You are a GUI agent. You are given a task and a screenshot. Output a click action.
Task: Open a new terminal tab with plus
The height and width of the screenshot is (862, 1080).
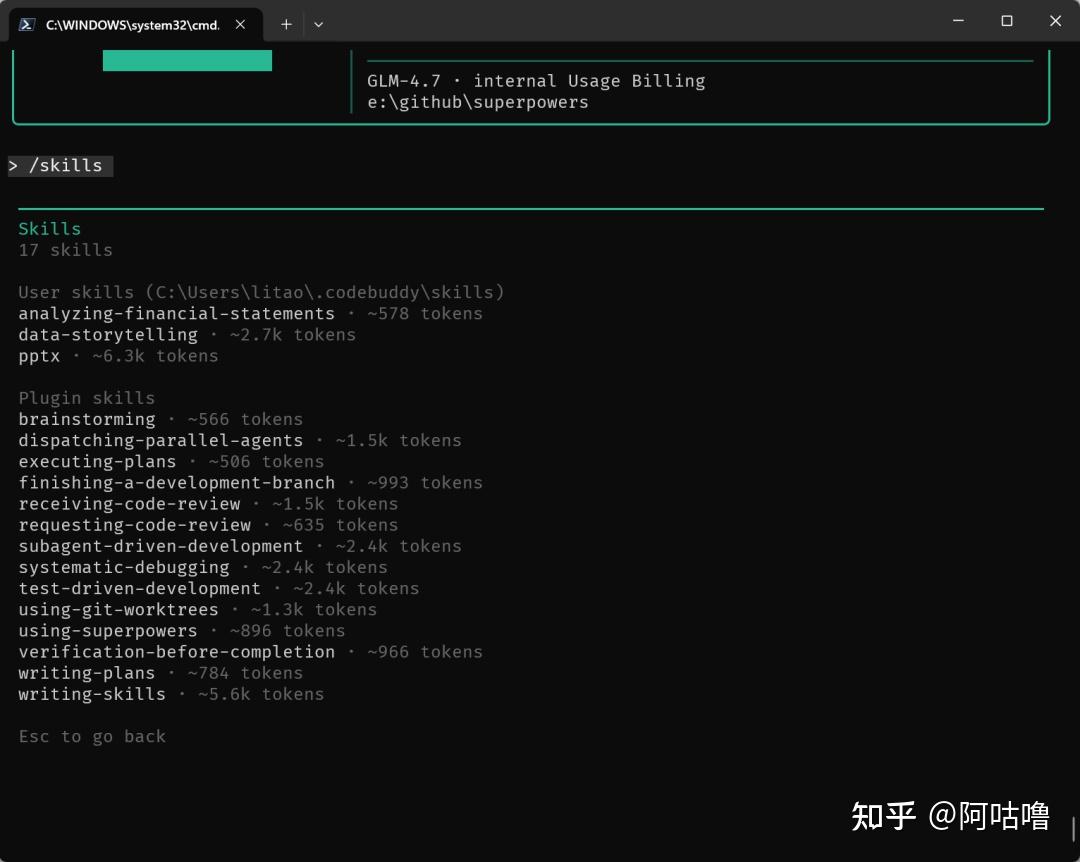286,25
